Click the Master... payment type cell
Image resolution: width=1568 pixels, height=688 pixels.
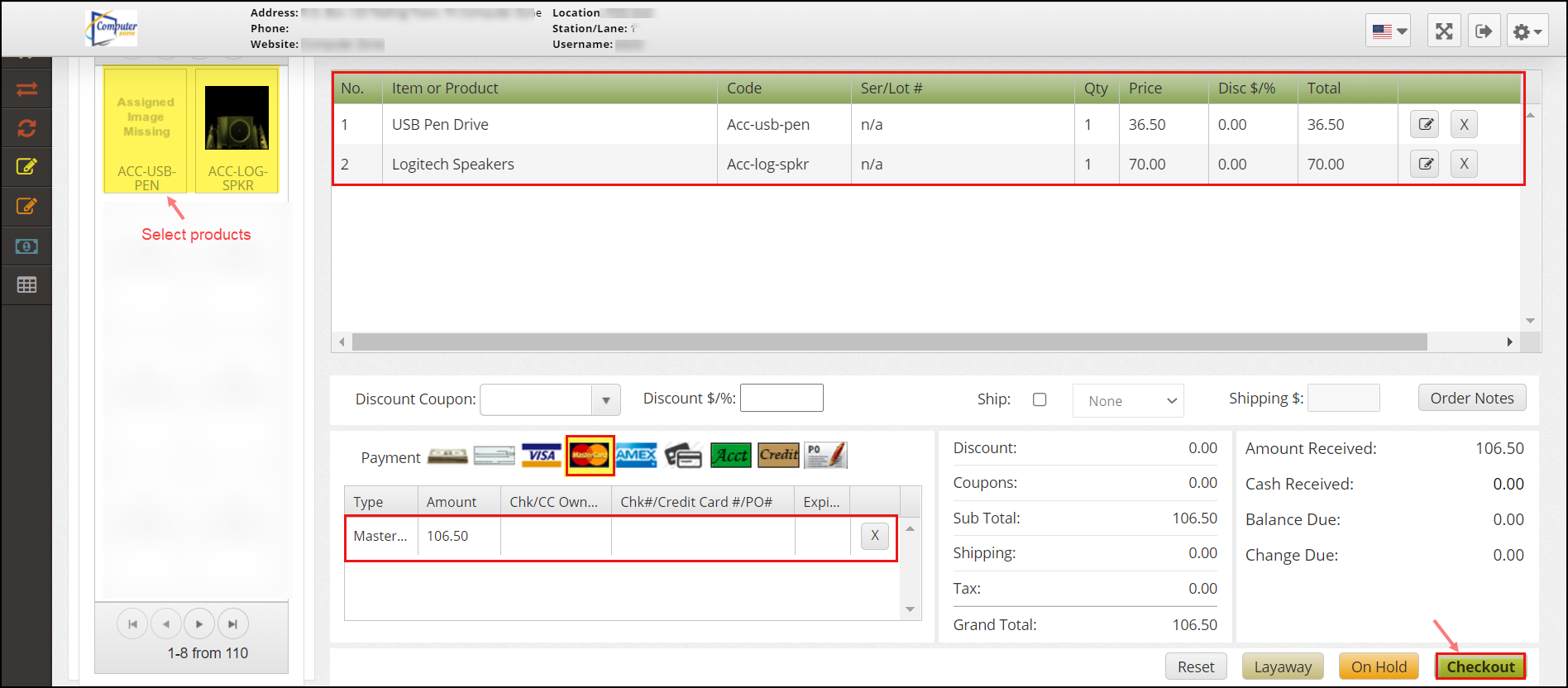click(380, 536)
